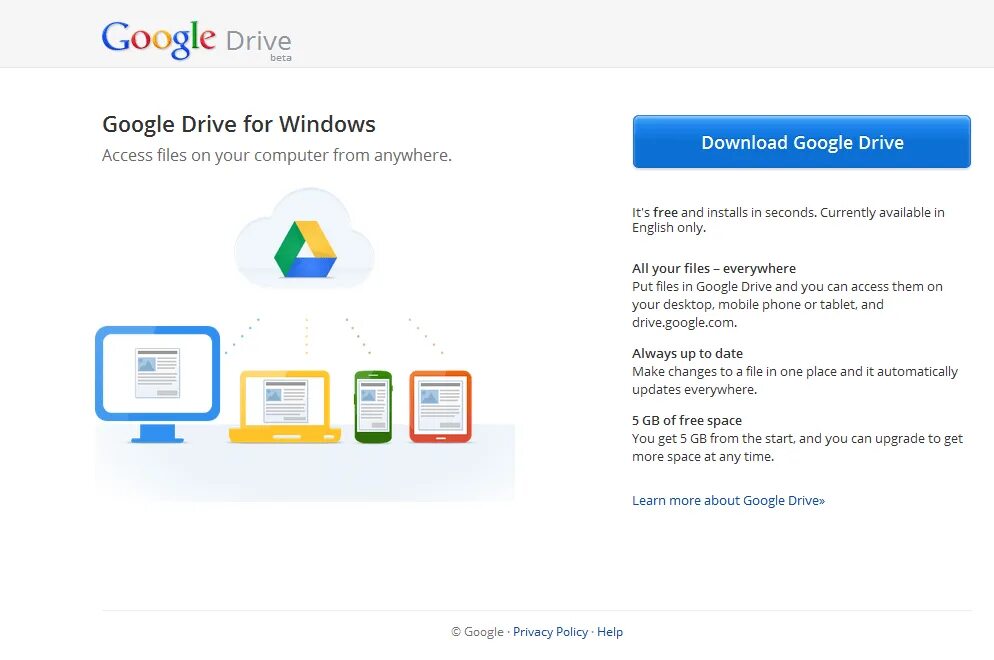Image resolution: width=994 pixels, height=660 pixels.
Task: Open the Privacy Policy link
Action: click(550, 631)
